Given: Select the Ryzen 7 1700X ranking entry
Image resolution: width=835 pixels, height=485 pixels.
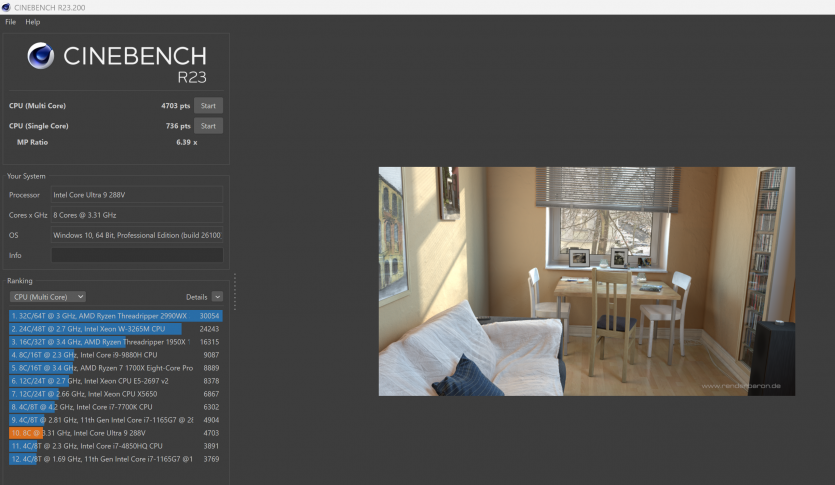Looking at the screenshot, I should click(x=100, y=367).
